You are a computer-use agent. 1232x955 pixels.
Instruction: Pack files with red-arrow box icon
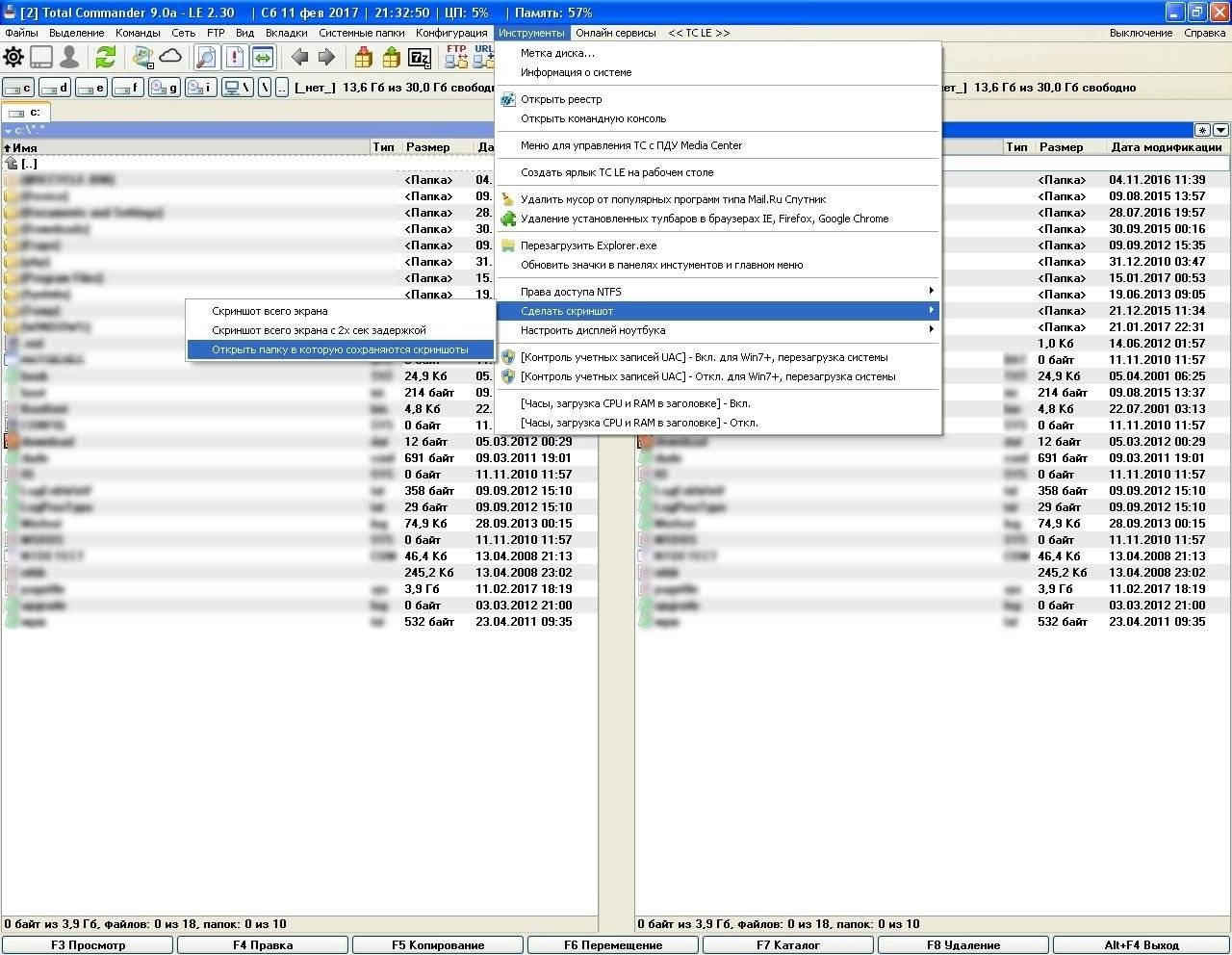(363, 57)
